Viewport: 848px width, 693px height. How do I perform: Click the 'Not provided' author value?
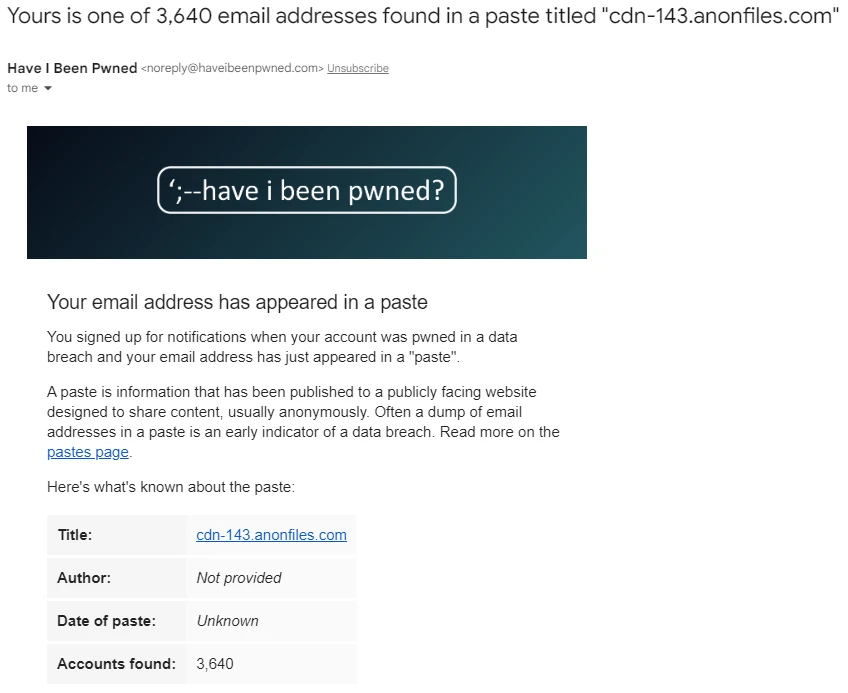[x=238, y=578]
